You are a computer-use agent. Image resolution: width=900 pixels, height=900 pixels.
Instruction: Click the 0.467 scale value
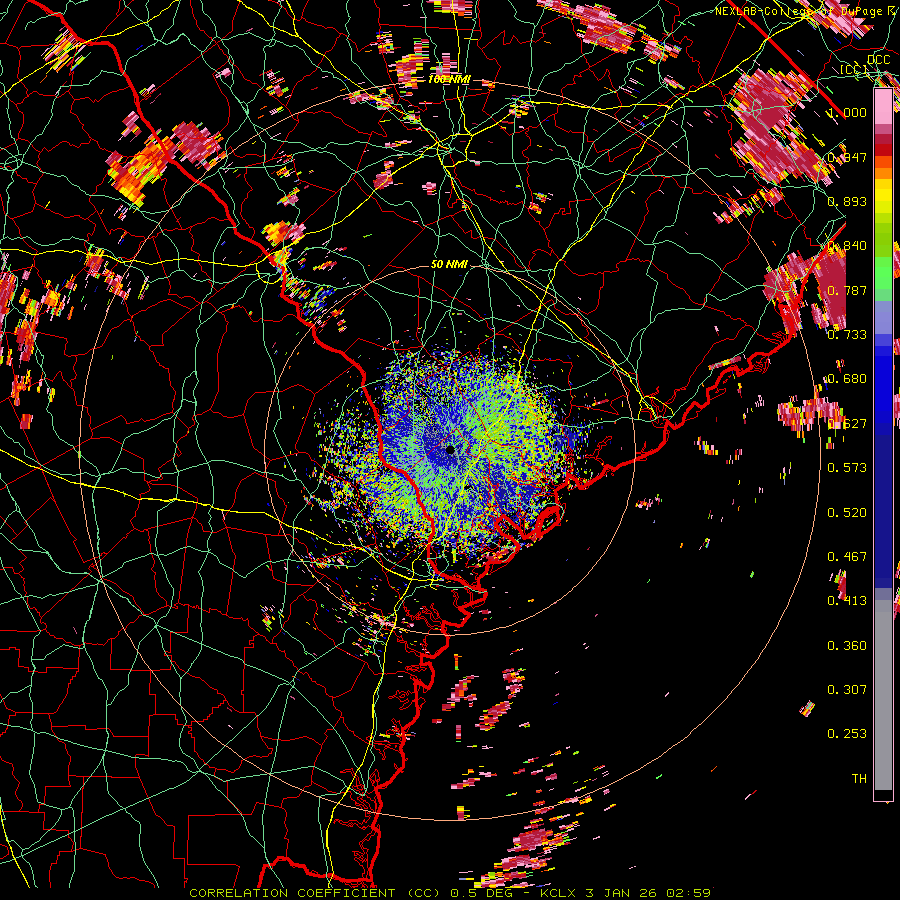coord(847,556)
